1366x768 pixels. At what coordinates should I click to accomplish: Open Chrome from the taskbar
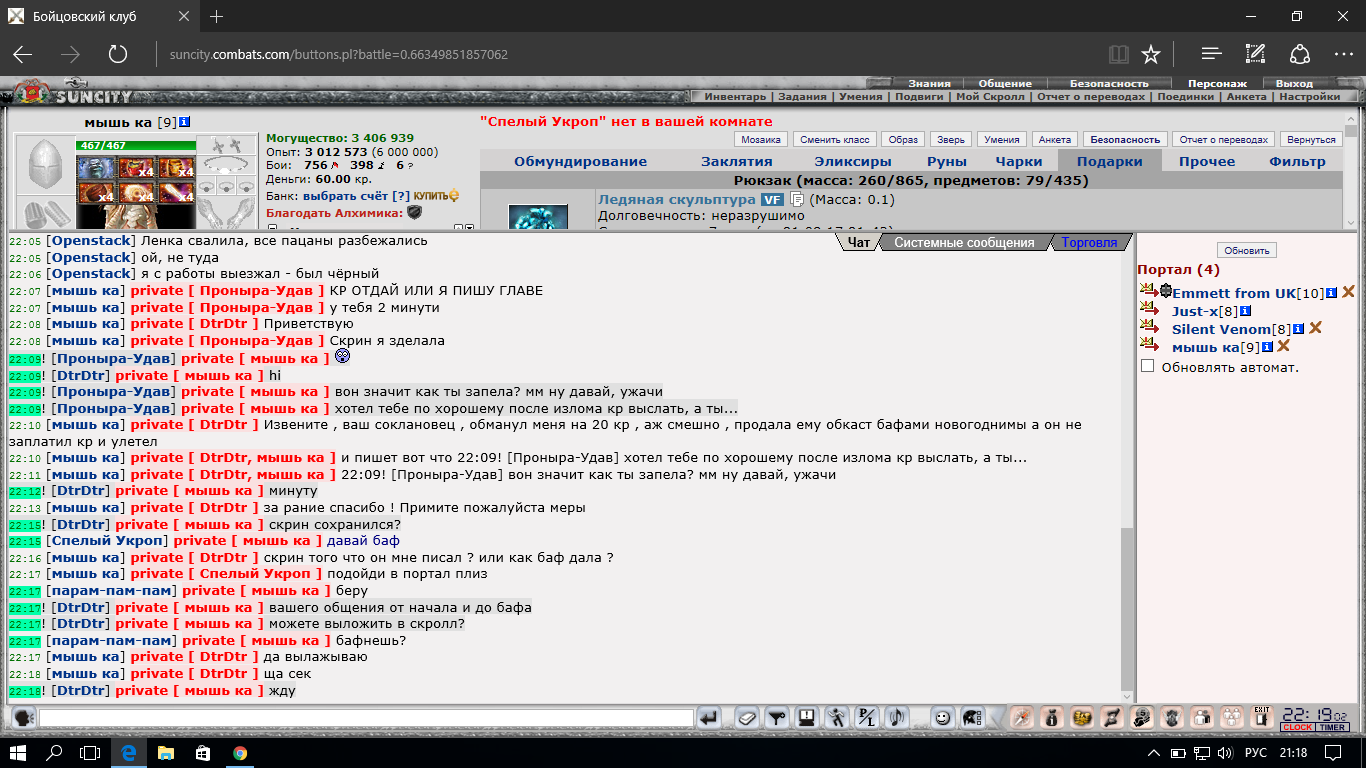240,753
